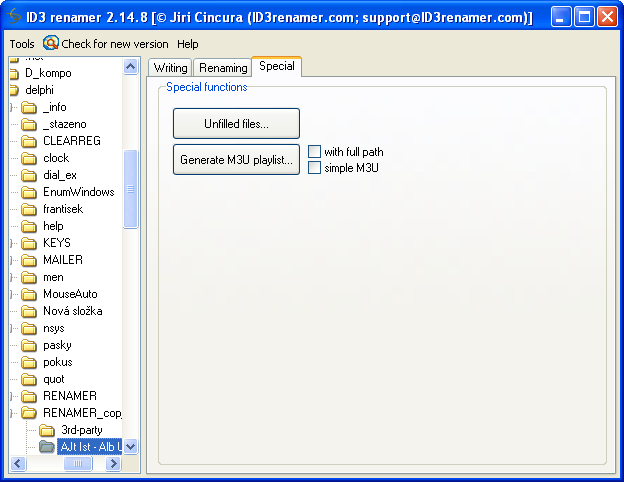Expand the MAILER tree node
This screenshot has width=624, height=482.
click(12, 260)
